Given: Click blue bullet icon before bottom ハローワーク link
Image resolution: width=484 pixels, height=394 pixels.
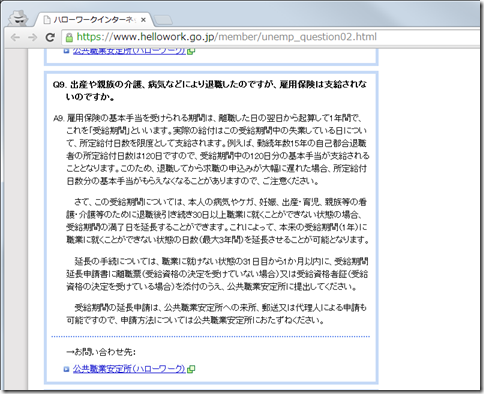Looking at the screenshot, I should pyautogui.click(x=66, y=369).
